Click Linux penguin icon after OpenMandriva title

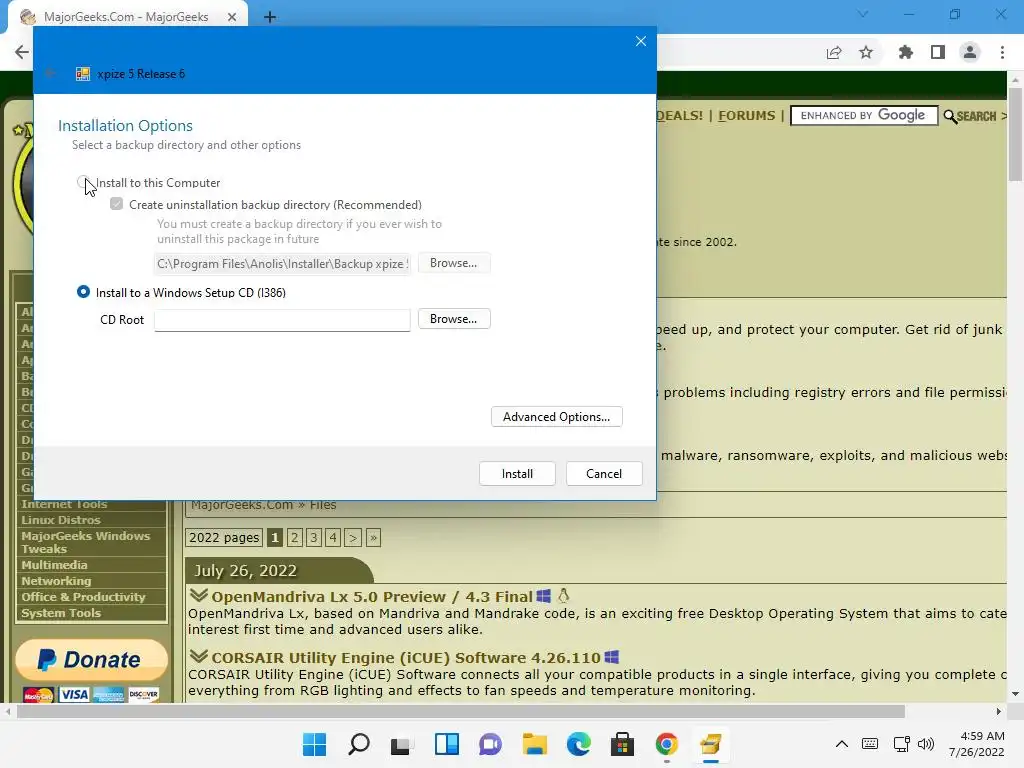(x=564, y=596)
